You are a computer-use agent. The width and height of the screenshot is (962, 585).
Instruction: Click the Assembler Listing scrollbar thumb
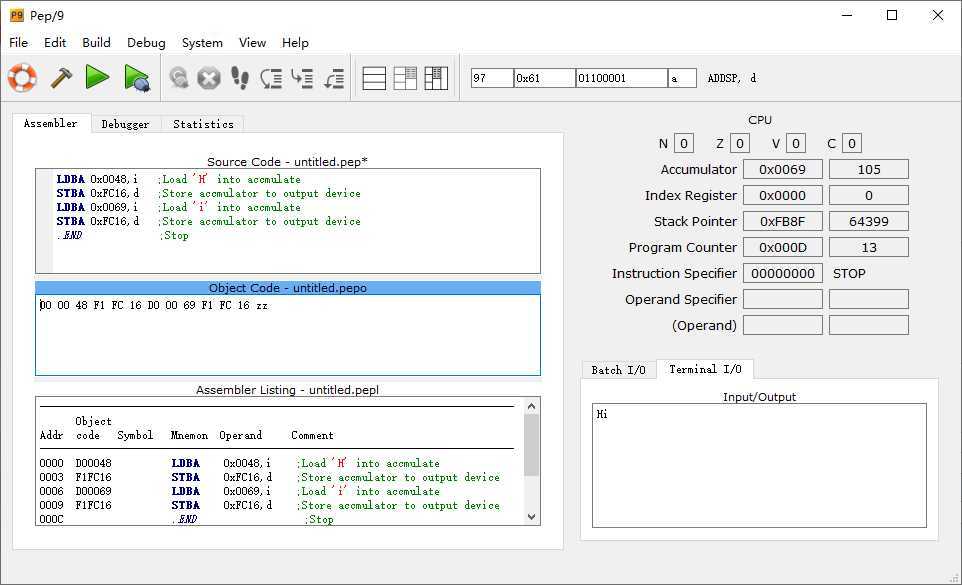(x=531, y=445)
